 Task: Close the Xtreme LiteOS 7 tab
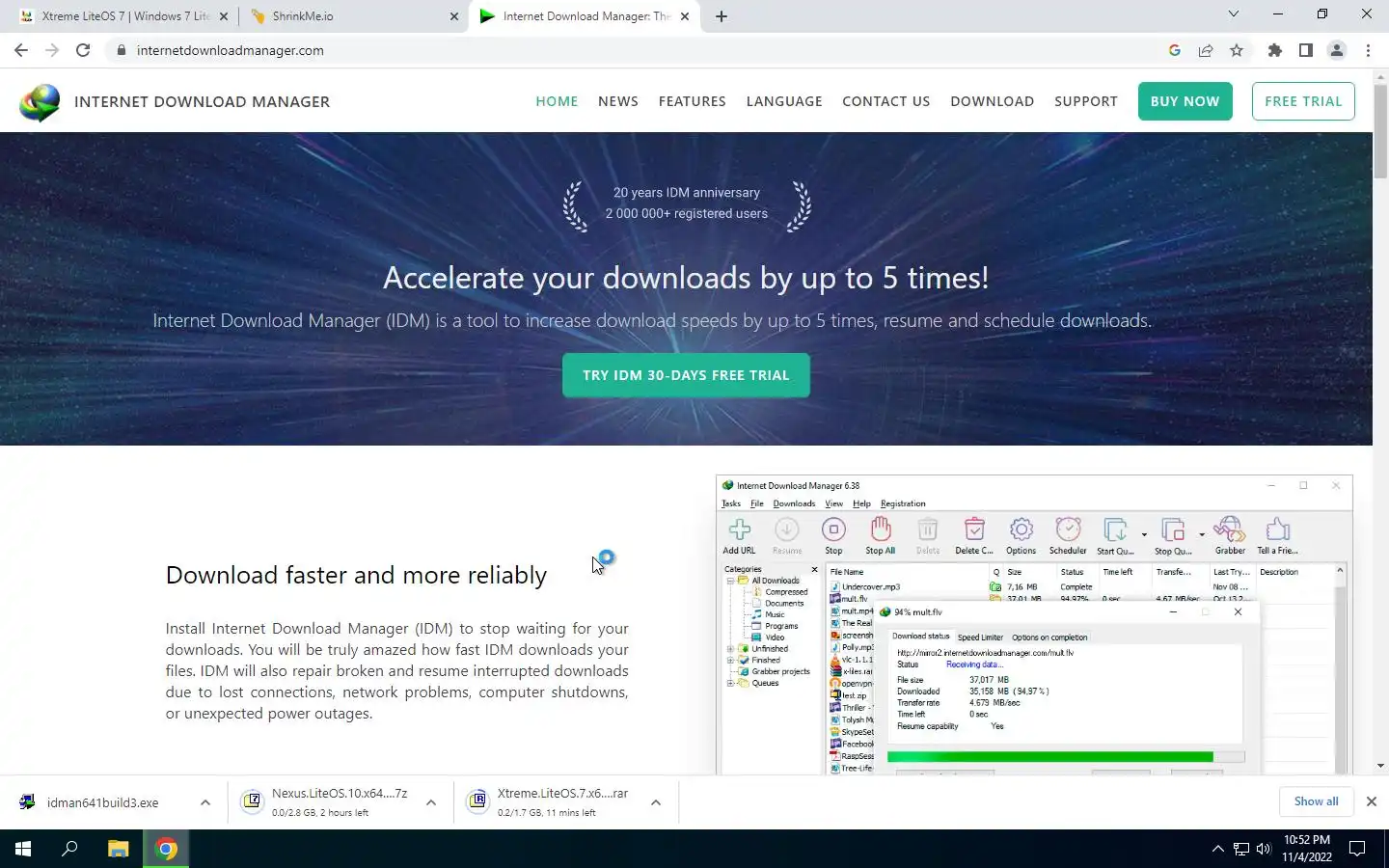pos(223,16)
